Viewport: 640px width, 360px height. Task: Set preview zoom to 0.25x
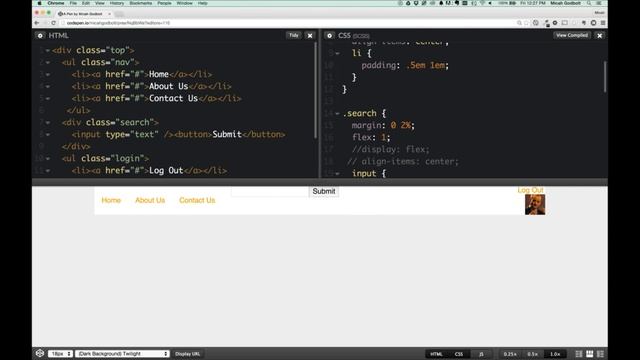point(510,354)
